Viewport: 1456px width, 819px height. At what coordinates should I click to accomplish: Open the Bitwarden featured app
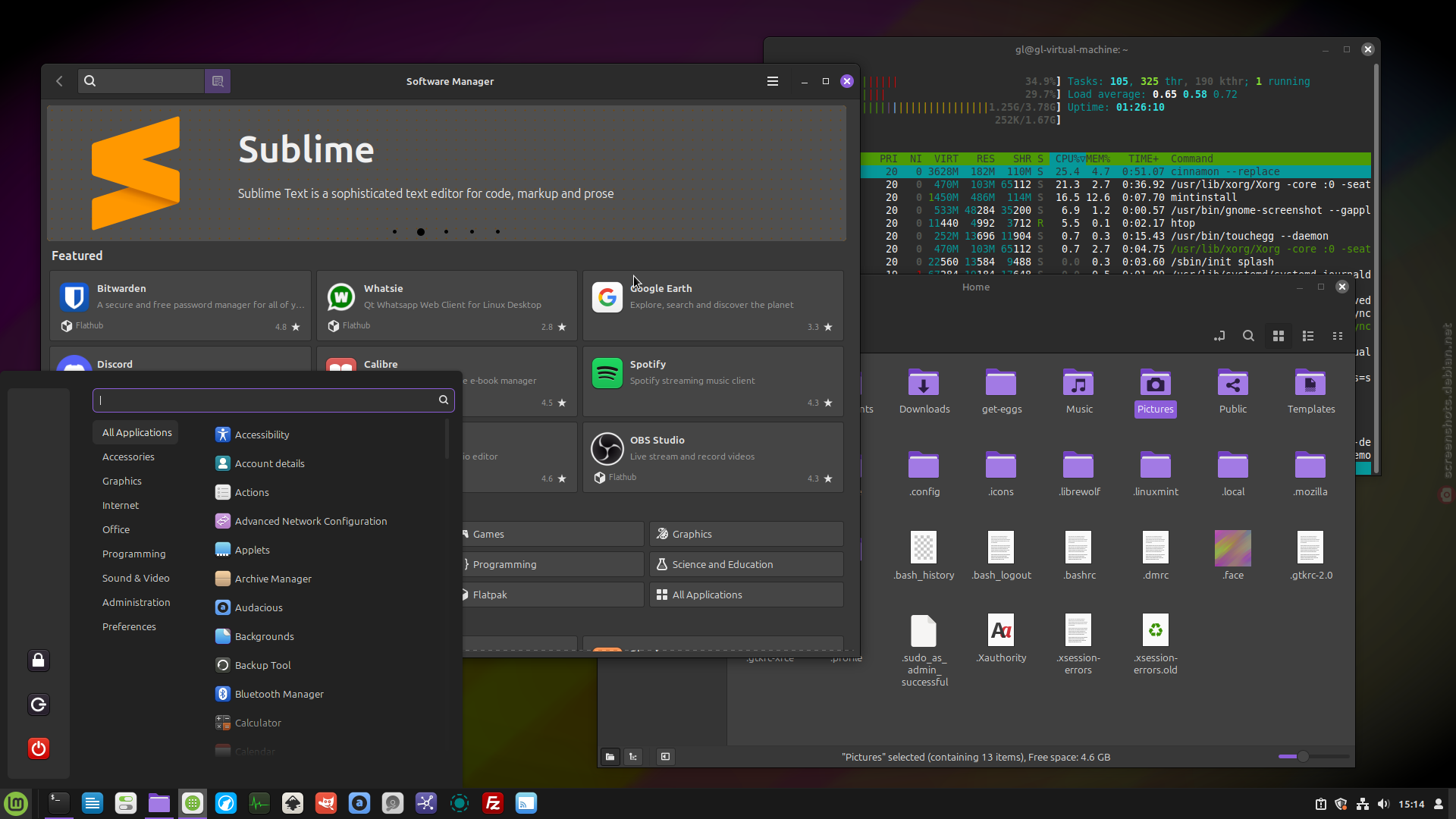point(180,306)
